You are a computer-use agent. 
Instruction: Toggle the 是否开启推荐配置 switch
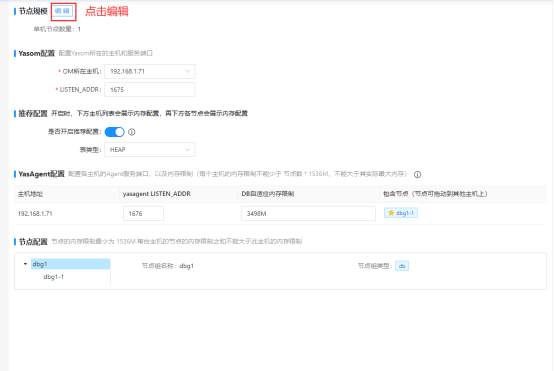coord(114,132)
